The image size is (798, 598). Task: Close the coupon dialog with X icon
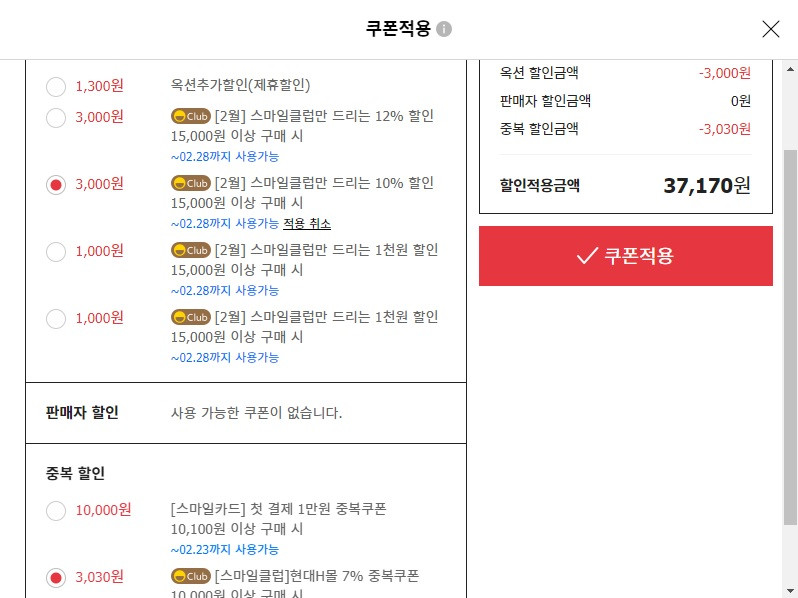(771, 29)
